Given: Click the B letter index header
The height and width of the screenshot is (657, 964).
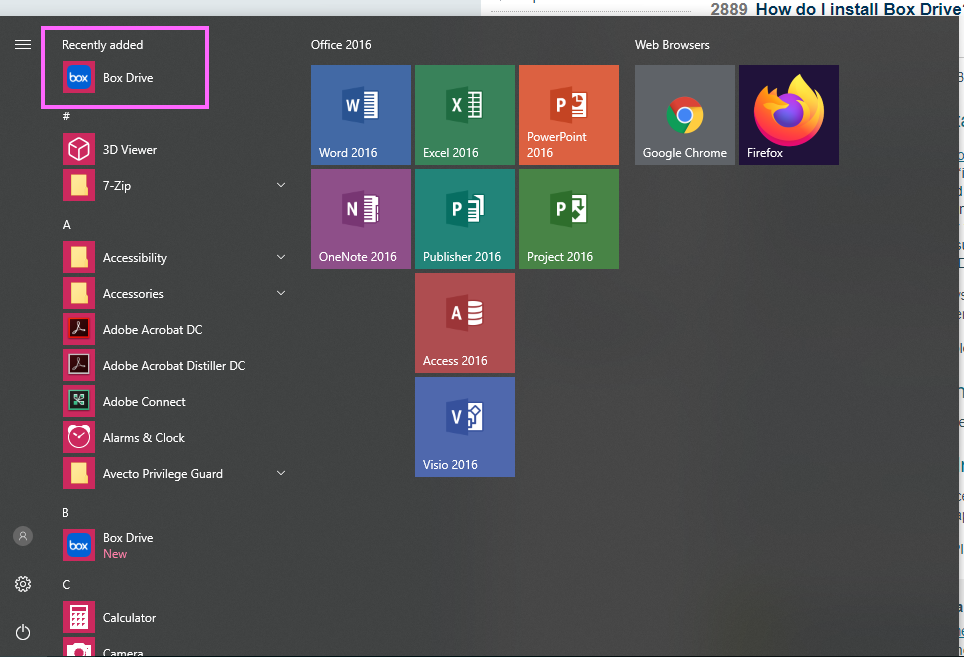Looking at the screenshot, I should [x=65, y=513].
